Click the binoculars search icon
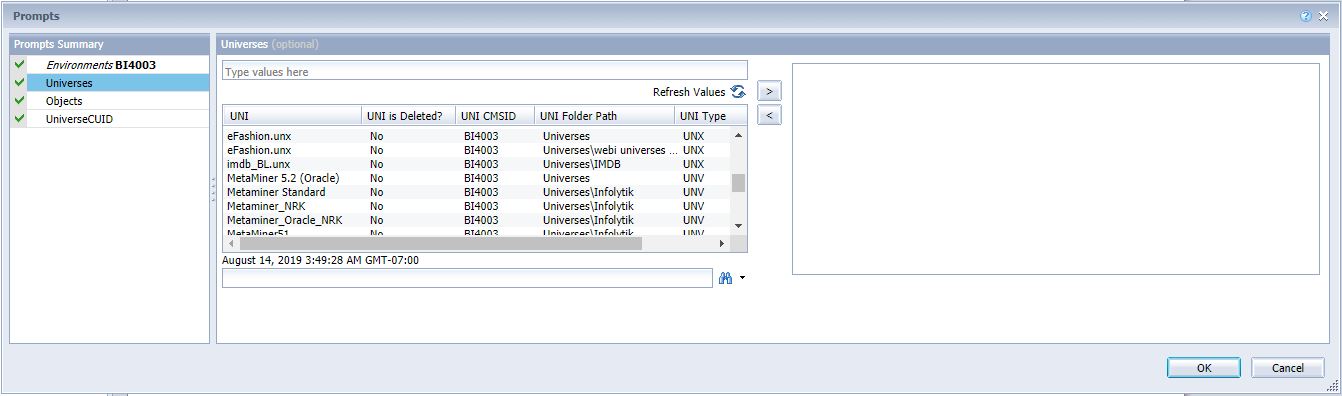 point(726,278)
